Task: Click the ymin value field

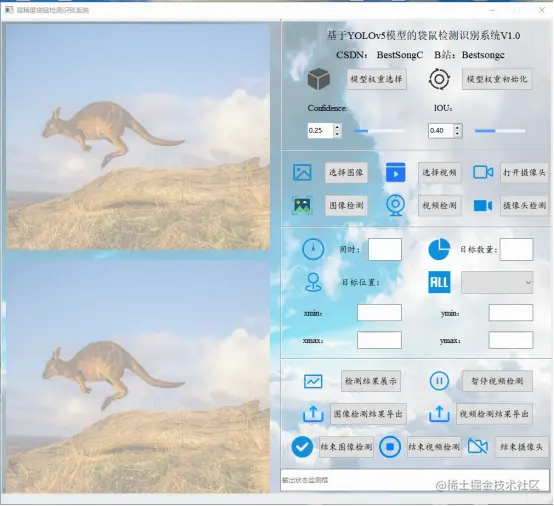Action: pyautogui.click(x=511, y=312)
